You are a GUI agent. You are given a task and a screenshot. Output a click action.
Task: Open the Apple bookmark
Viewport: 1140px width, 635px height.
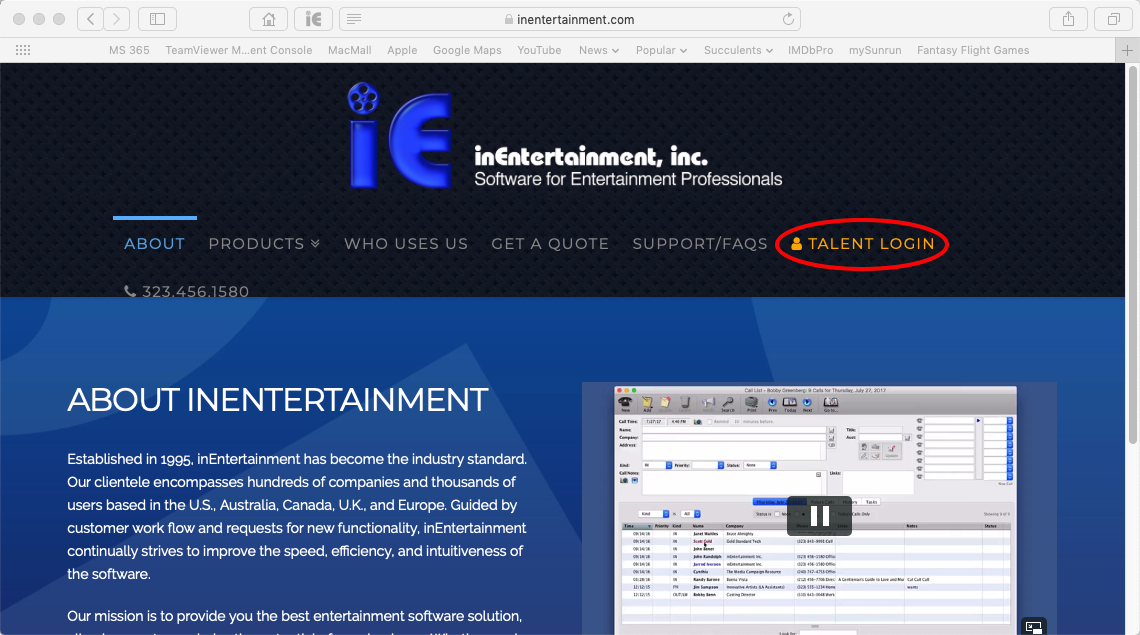tap(402, 50)
